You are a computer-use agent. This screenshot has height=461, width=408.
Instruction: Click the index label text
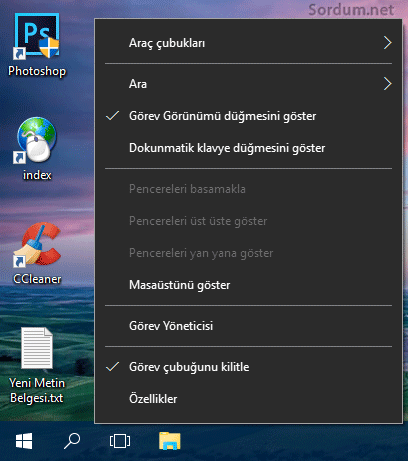(37, 175)
